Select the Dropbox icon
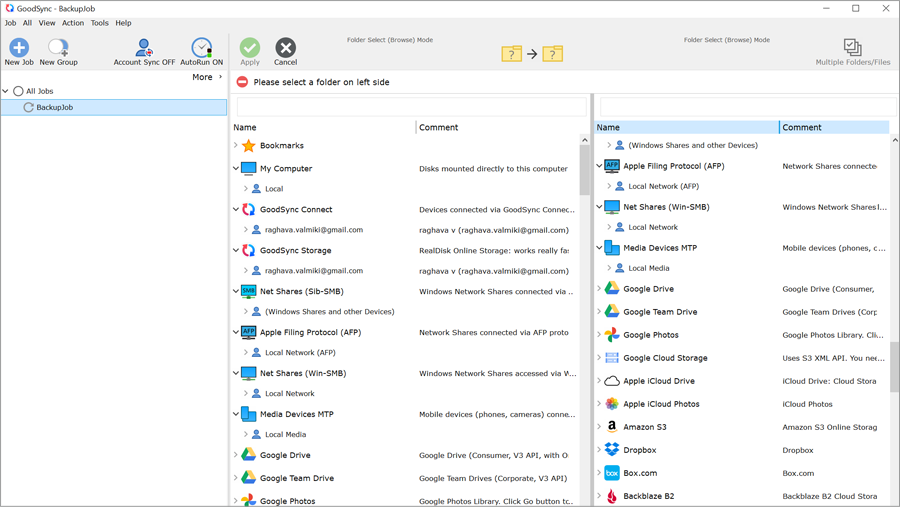Image resolution: width=900 pixels, height=507 pixels. coord(612,450)
